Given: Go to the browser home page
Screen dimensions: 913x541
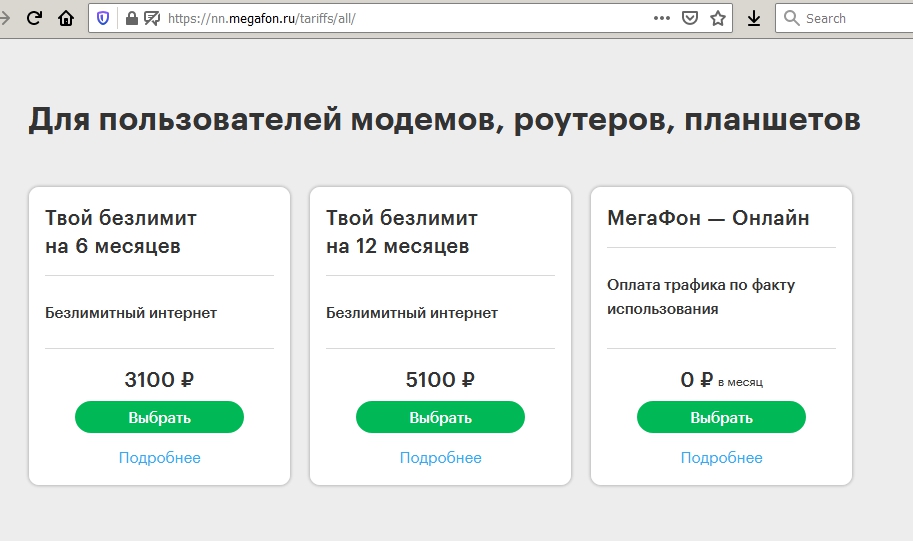Looking at the screenshot, I should [x=66, y=18].
